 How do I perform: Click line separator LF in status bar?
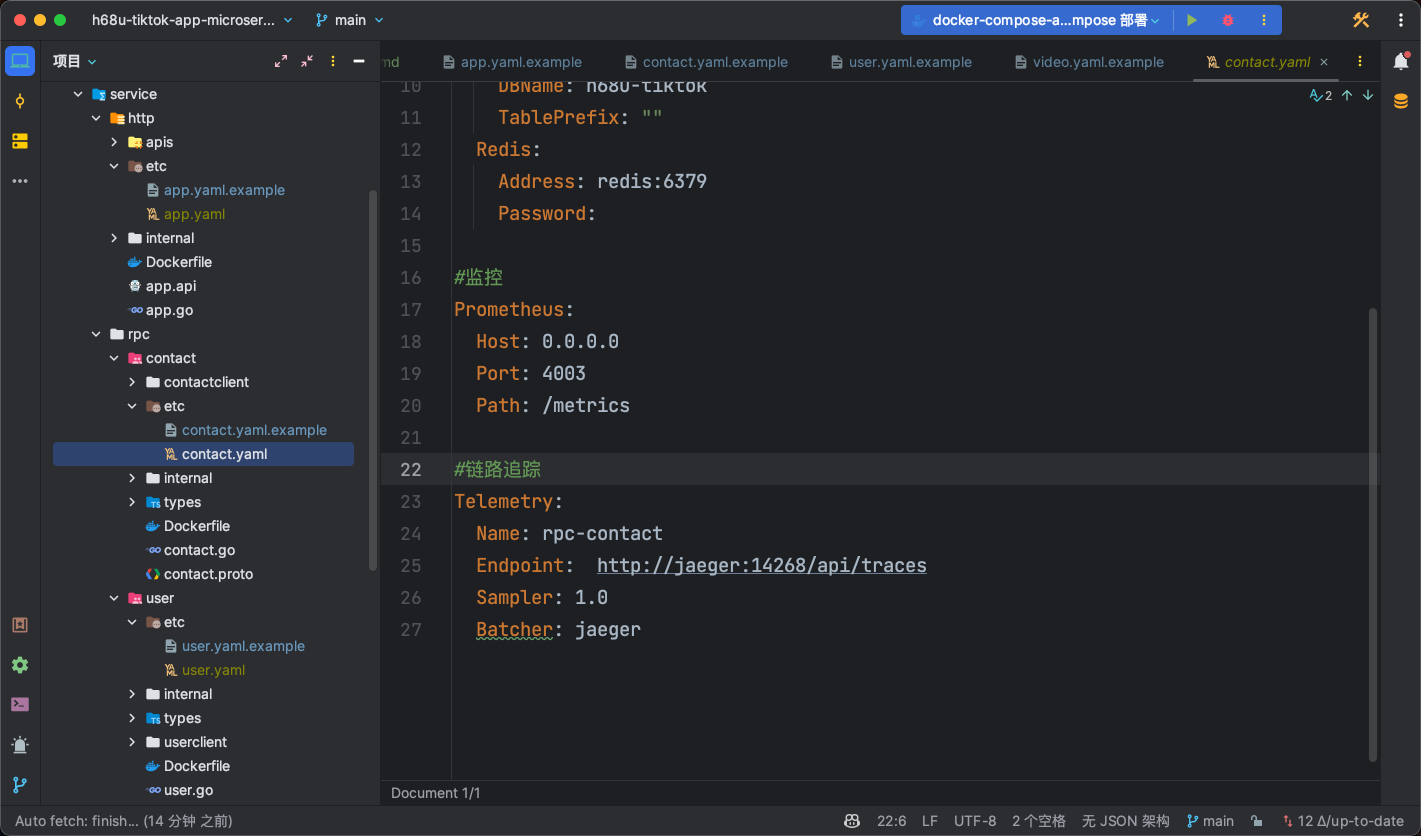coord(930,821)
